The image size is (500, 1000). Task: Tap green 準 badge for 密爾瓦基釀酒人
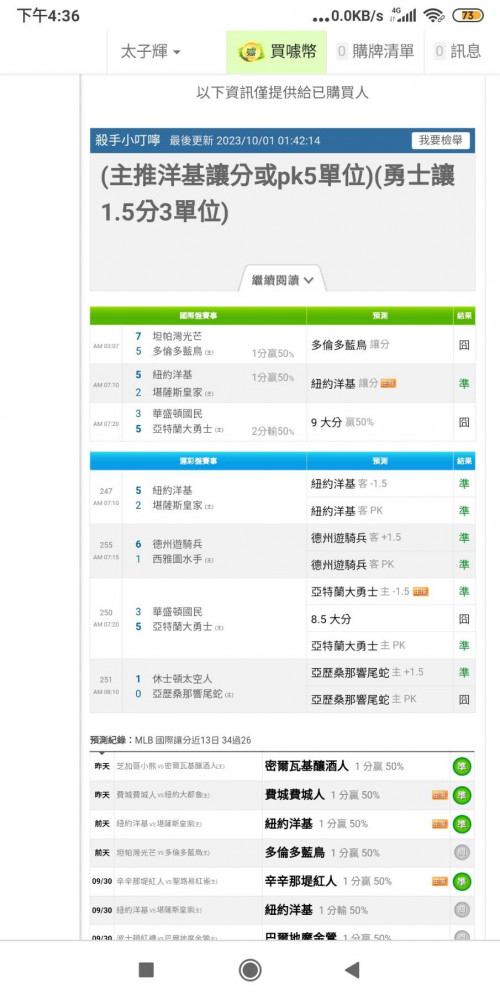point(462,766)
